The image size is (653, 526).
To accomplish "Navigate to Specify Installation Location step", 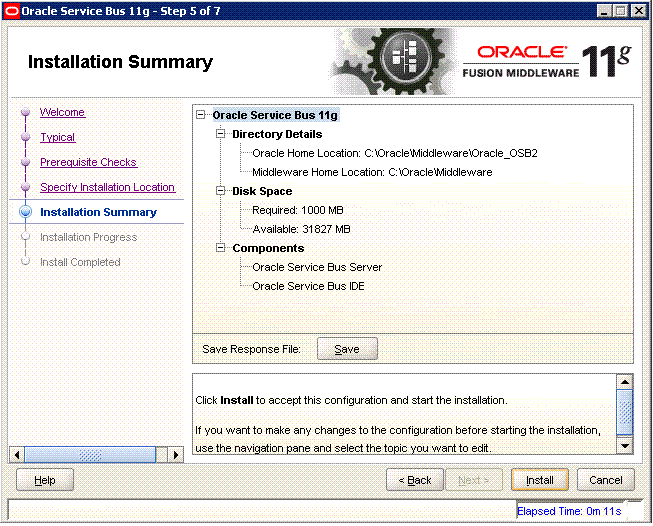I will coord(107,187).
